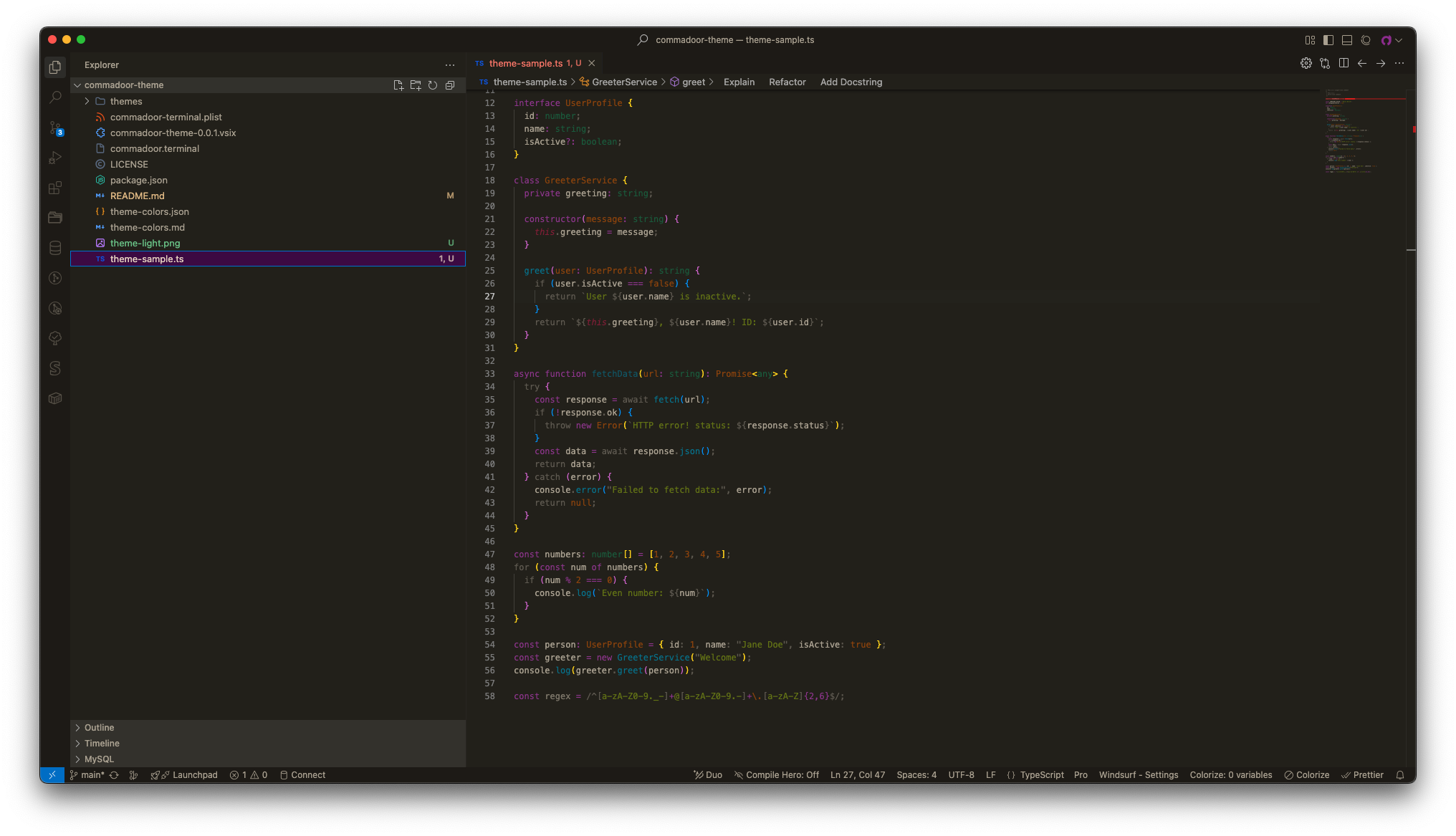Image resolution: width=1456 pixels, height=836 pixels.
Task: Close the theme-sample.ts tab
Action: point(592,64)
